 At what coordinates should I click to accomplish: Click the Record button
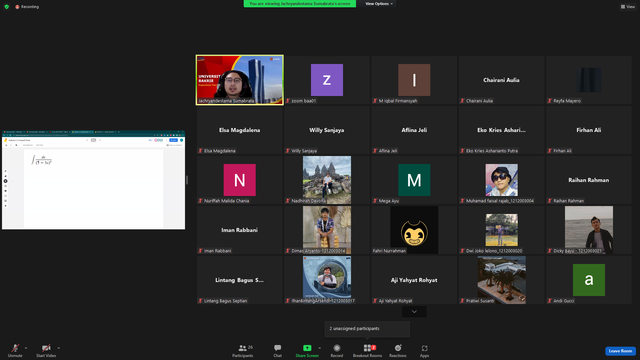click(337, 350)
